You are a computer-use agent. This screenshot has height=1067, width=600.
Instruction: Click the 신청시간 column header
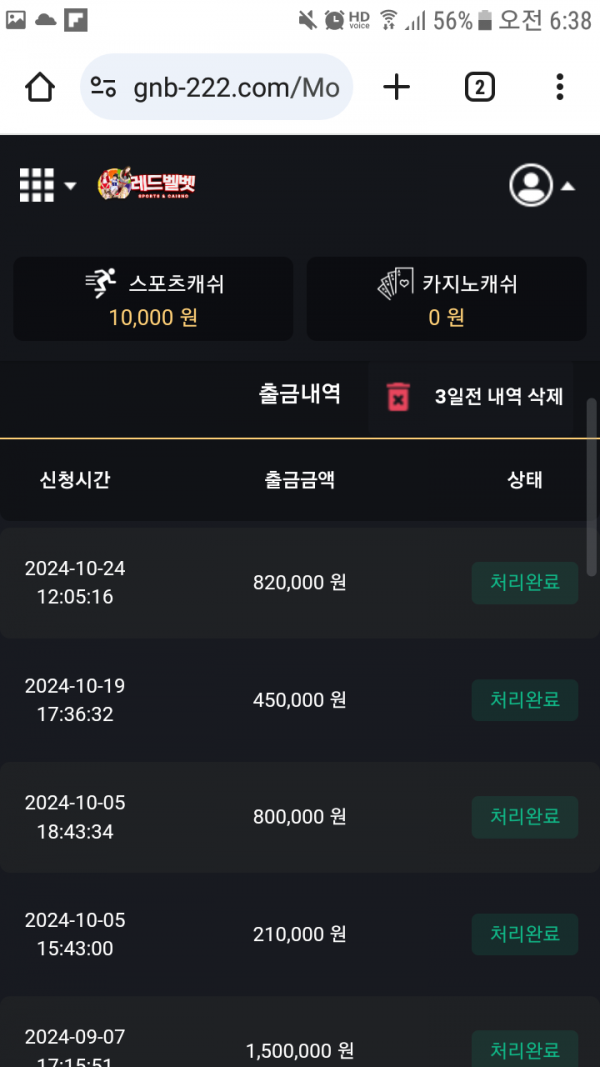point(75,480)
